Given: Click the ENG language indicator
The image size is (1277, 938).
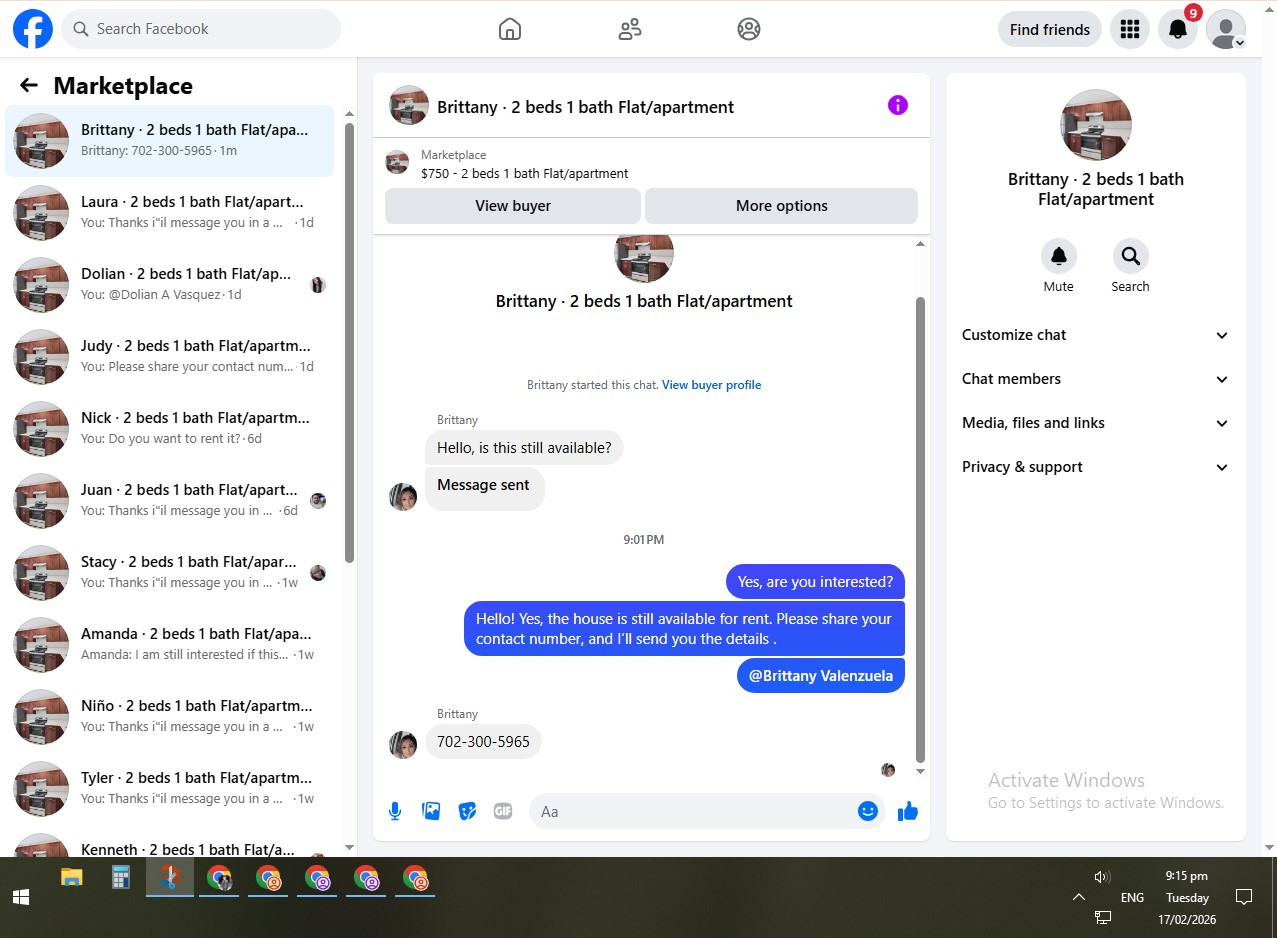Looking at the screenshot, I should tap(1132, 898).
